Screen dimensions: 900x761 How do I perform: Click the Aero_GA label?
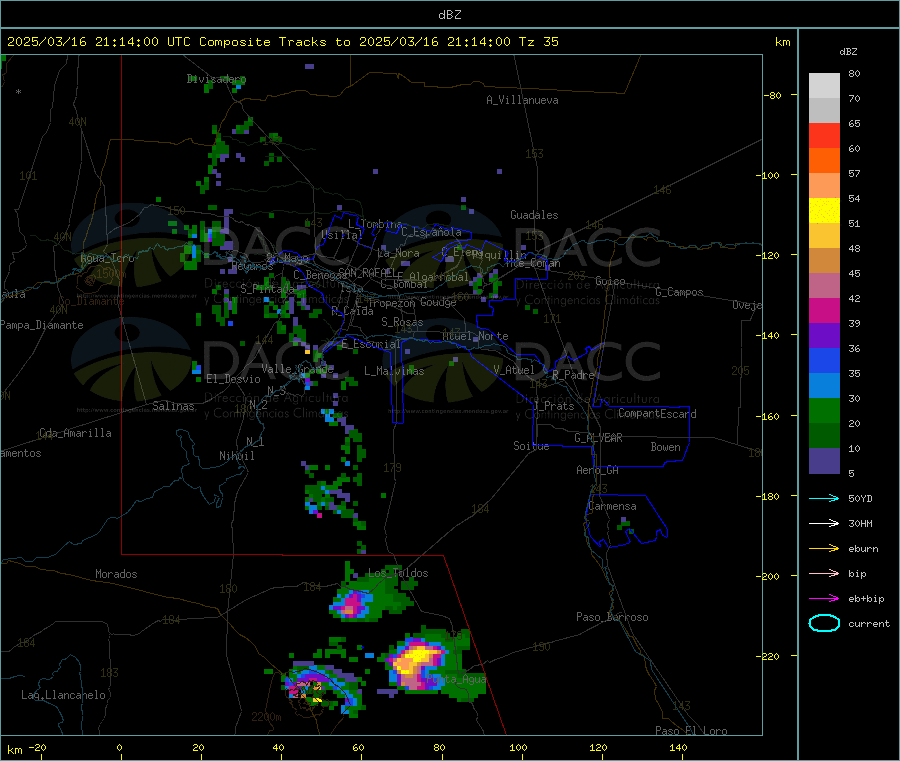598,470
